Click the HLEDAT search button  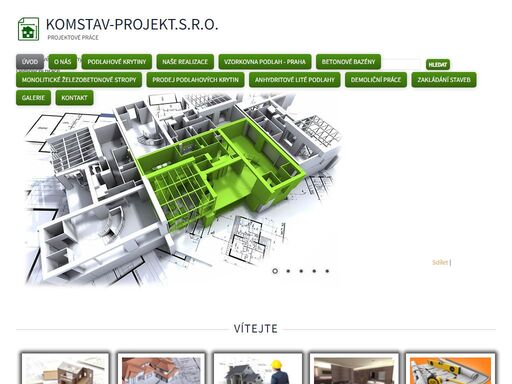pyautogui.click(x=438, y=65)
